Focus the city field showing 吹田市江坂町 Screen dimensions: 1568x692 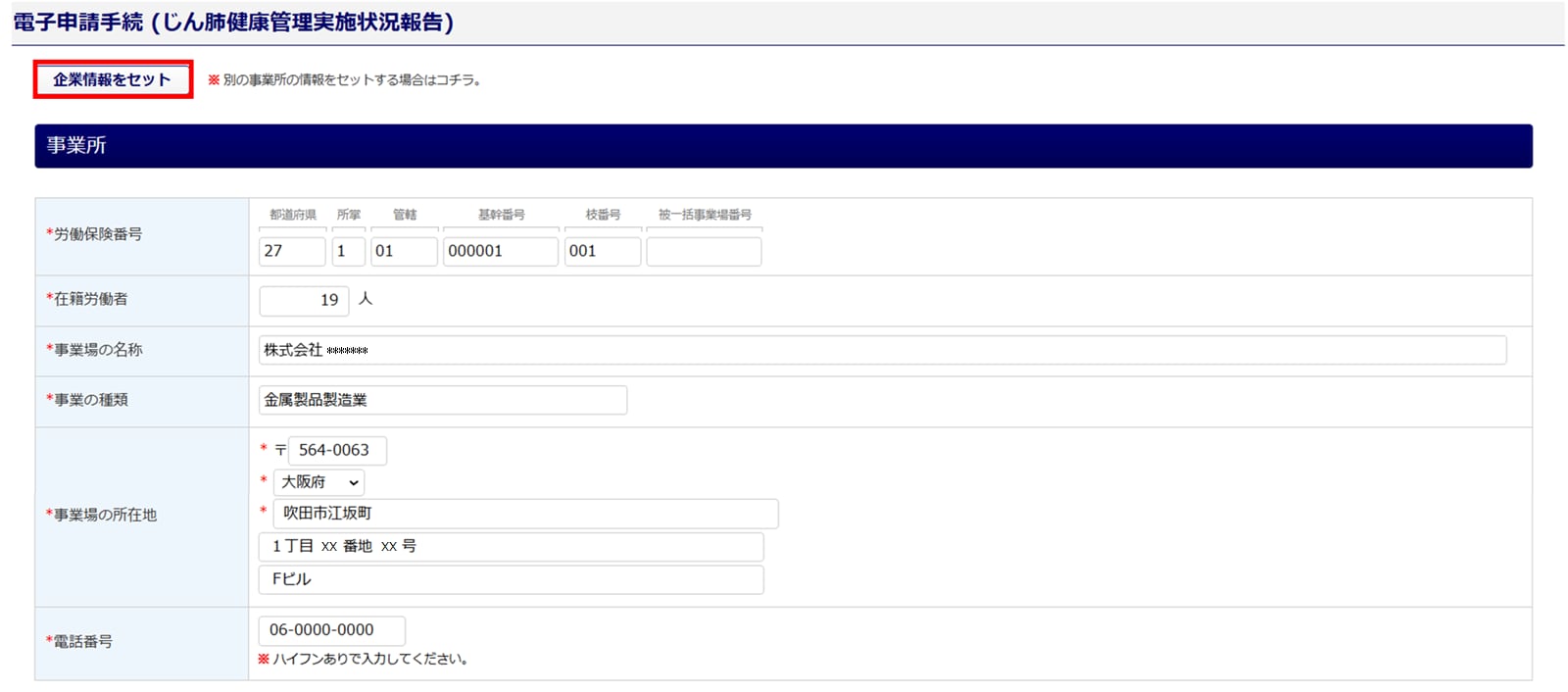click(525, 514)
